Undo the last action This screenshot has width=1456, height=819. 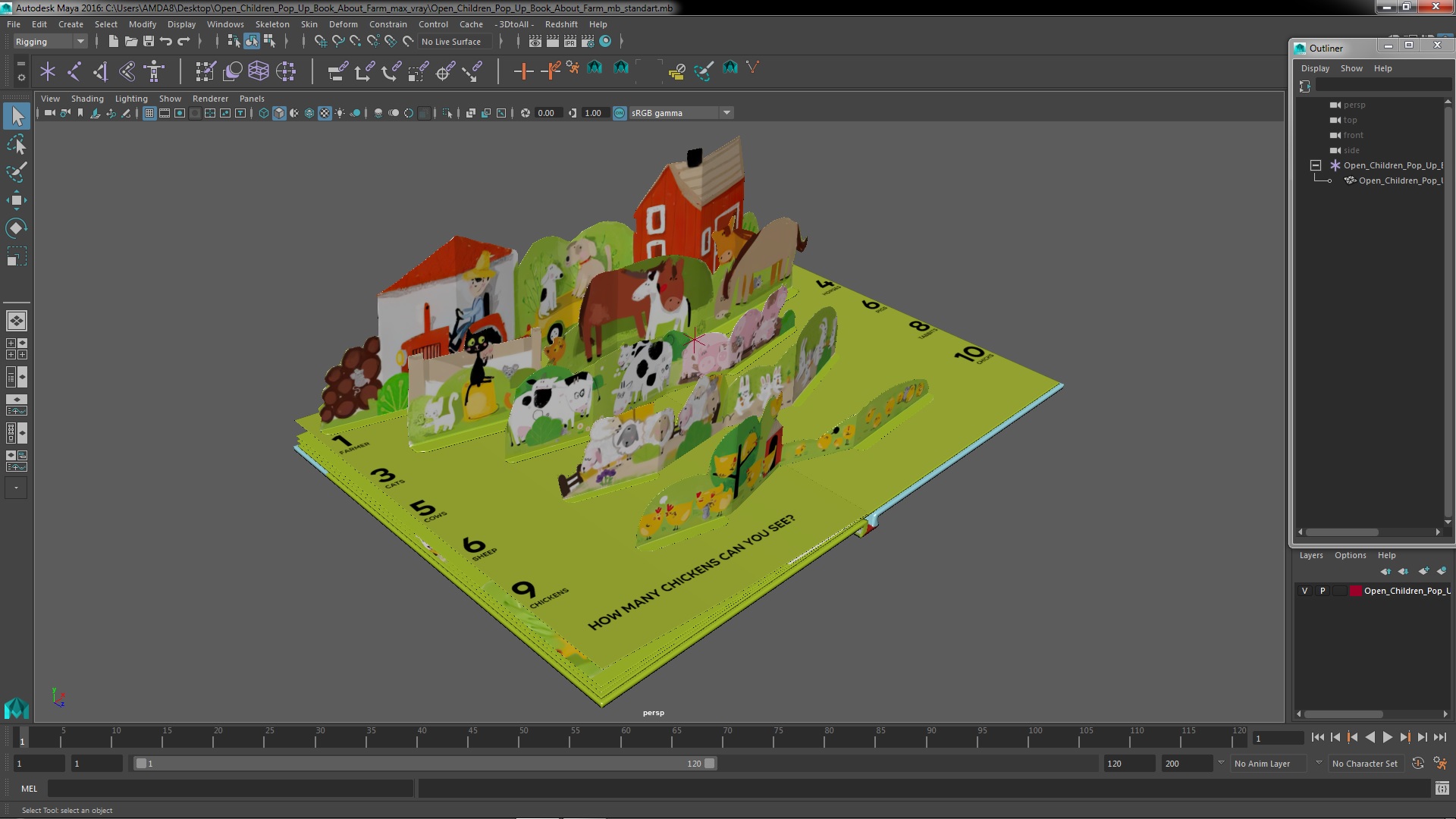[166, 42]
